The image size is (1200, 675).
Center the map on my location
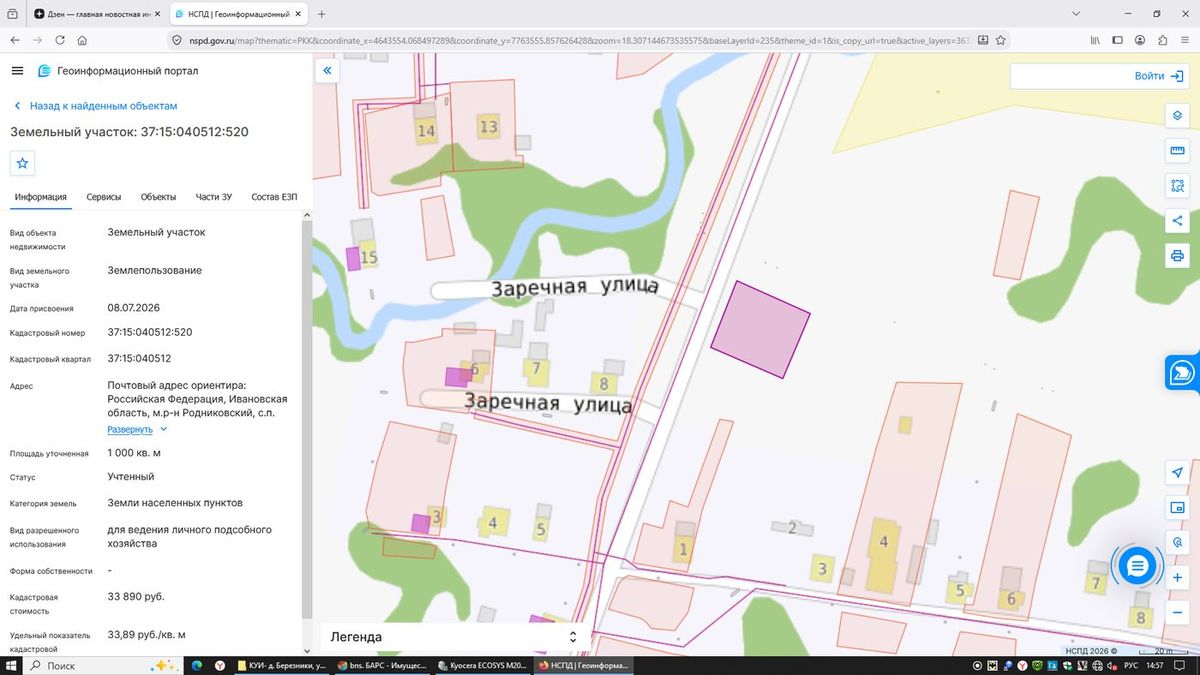click(x=1177, y=472)
